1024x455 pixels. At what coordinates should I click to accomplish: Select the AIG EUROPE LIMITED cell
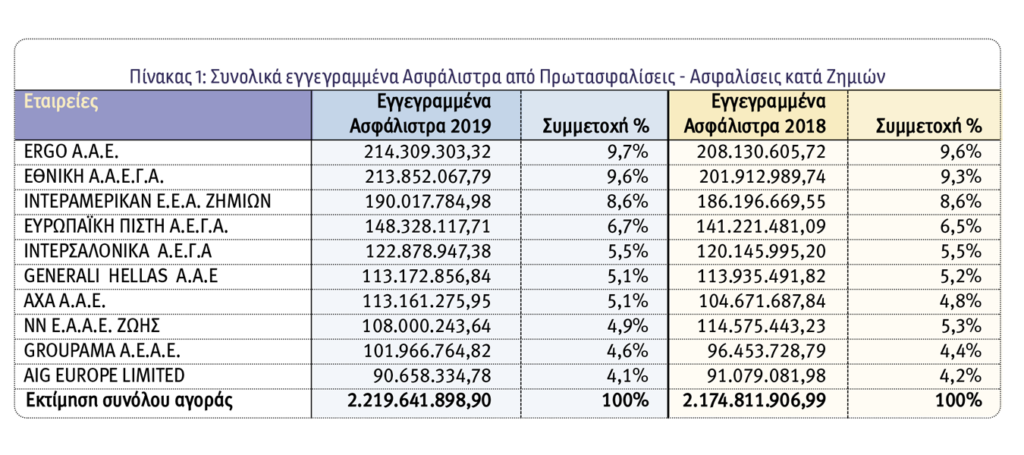(x=163, y=375)
